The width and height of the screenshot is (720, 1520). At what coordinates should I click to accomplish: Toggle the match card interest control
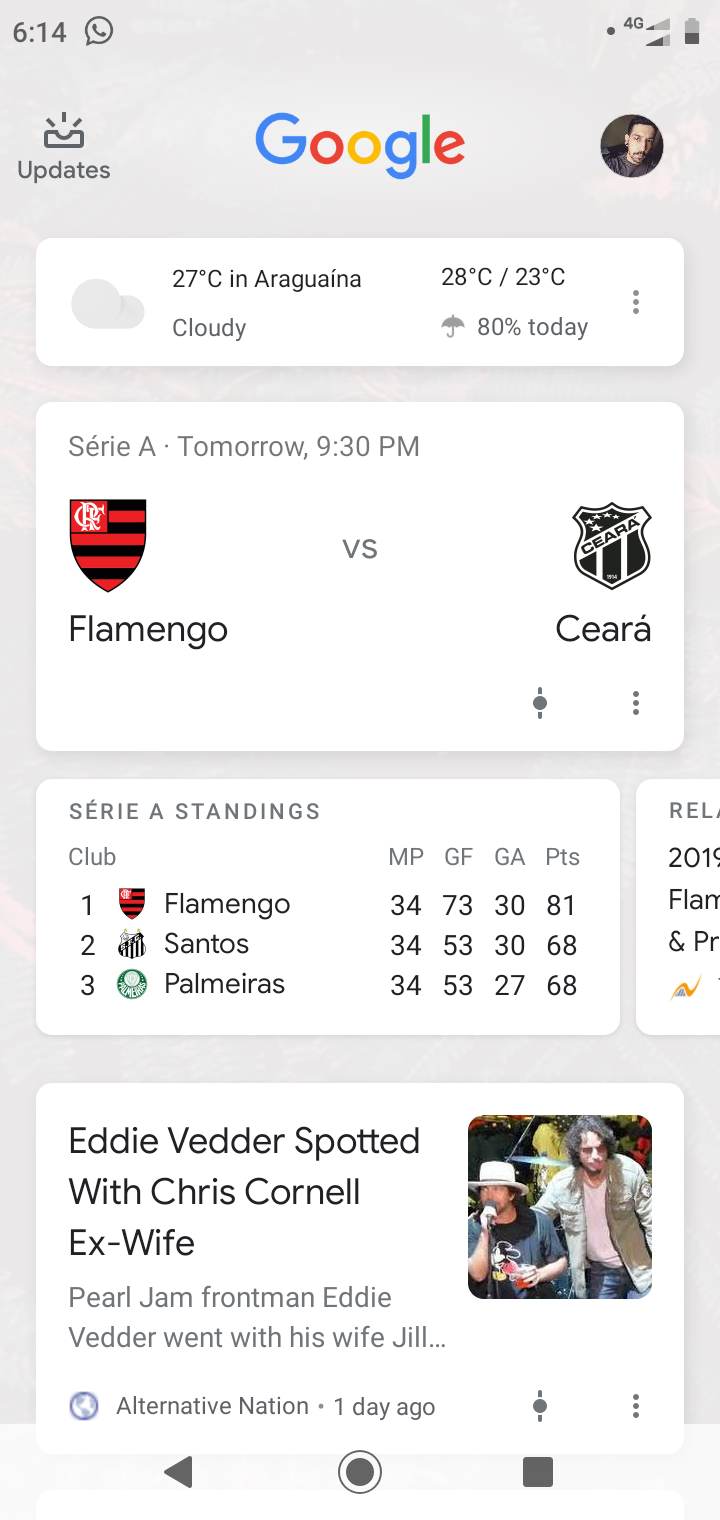pos(540,703)
